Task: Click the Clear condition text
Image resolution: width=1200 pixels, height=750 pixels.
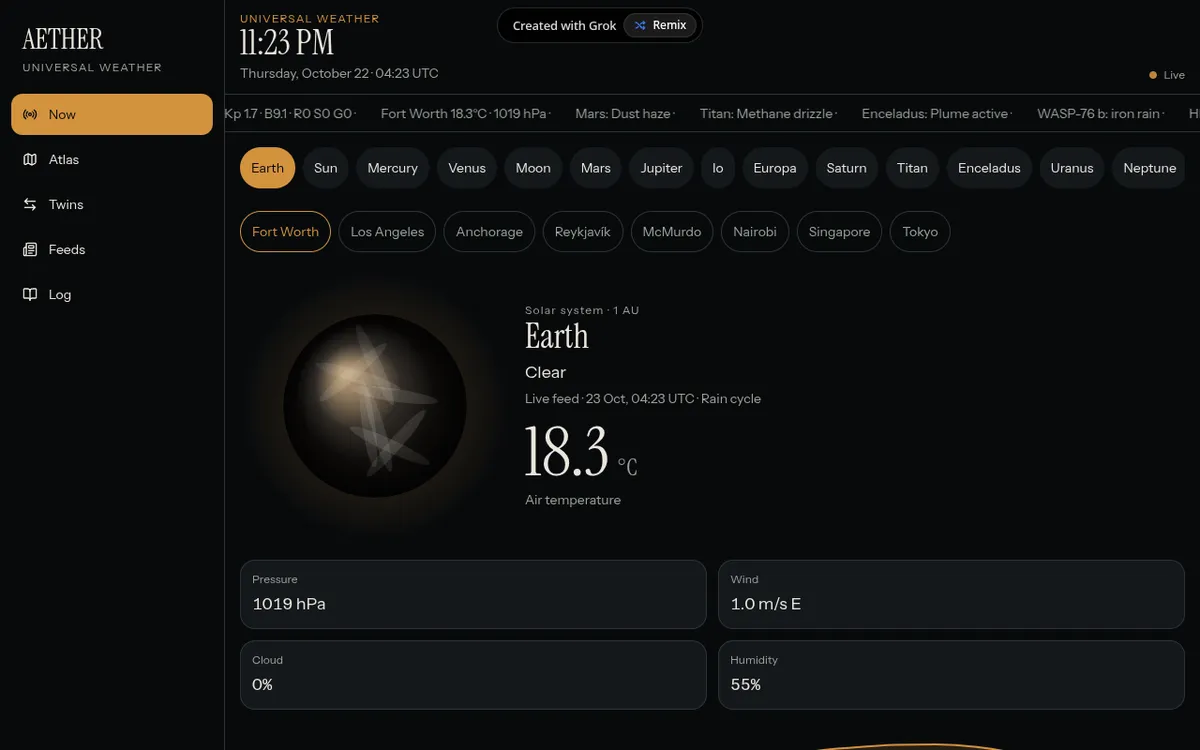Action: point(546,372)
